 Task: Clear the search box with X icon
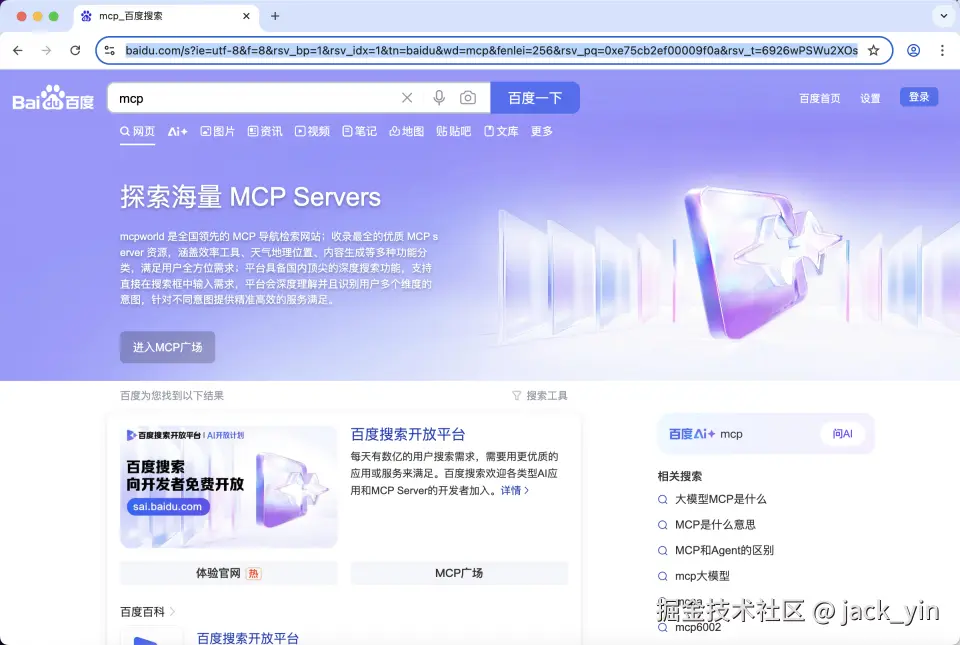[x=407, y=98]
